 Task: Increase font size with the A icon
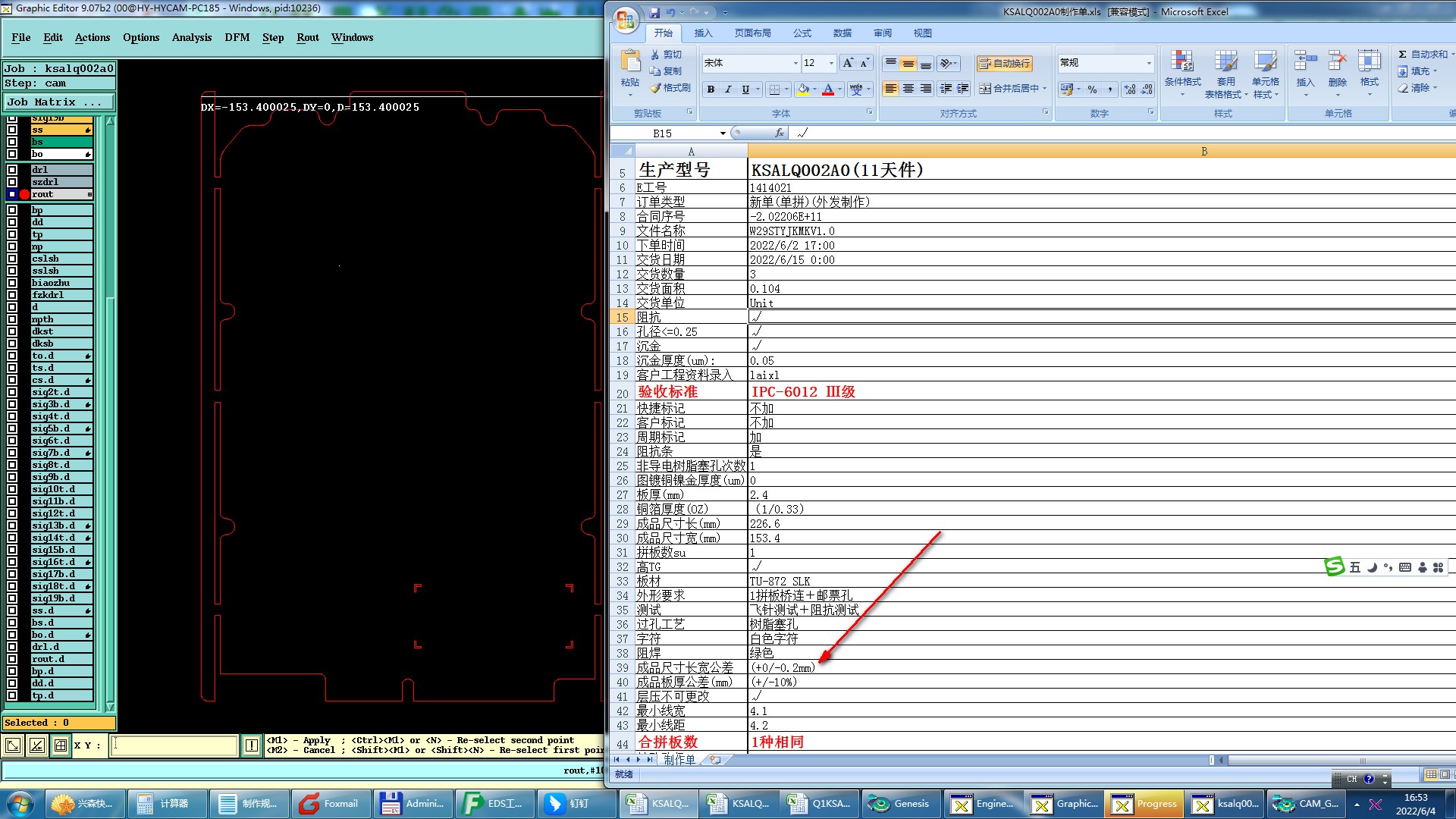(x=848, y=63)
